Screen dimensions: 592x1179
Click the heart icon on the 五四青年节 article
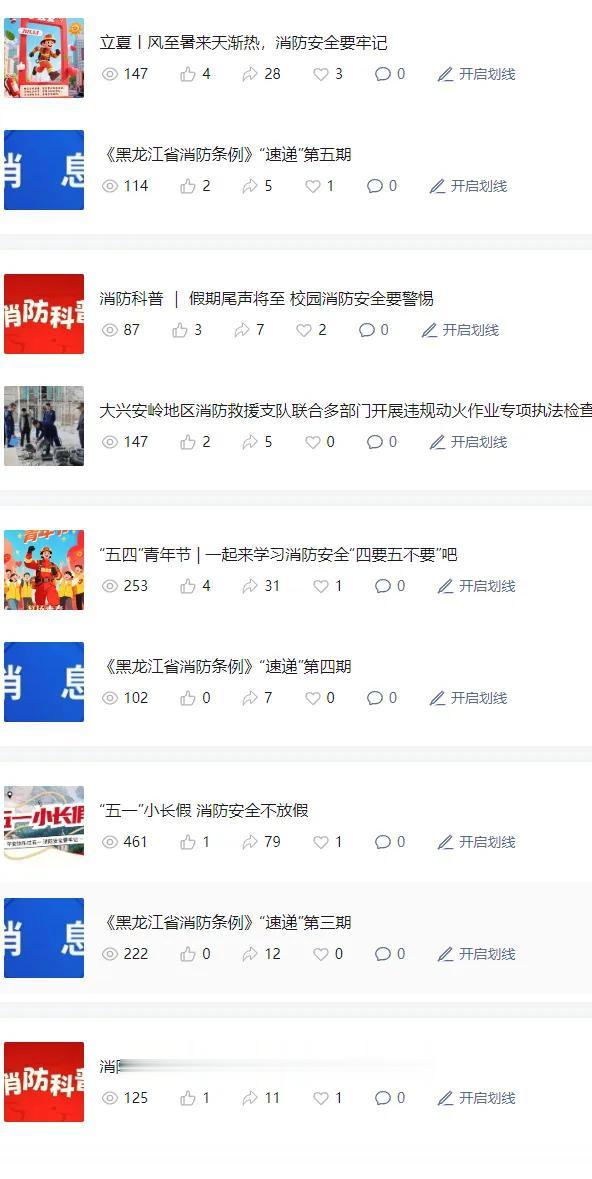pyautogui.click(x=321, y=586)
